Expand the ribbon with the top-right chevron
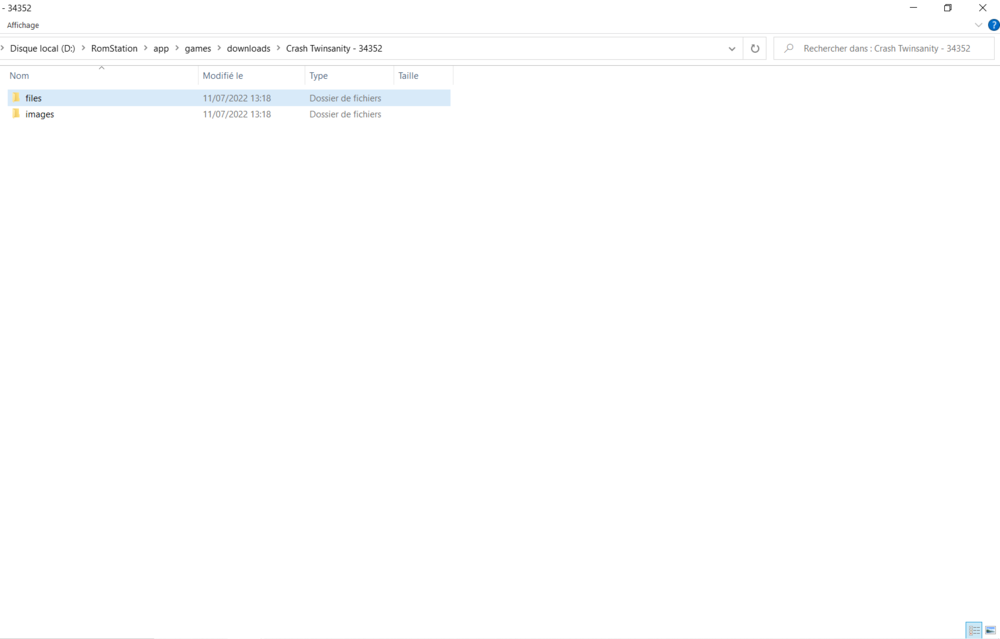The image size is (1000, 639). click(978, 25)
